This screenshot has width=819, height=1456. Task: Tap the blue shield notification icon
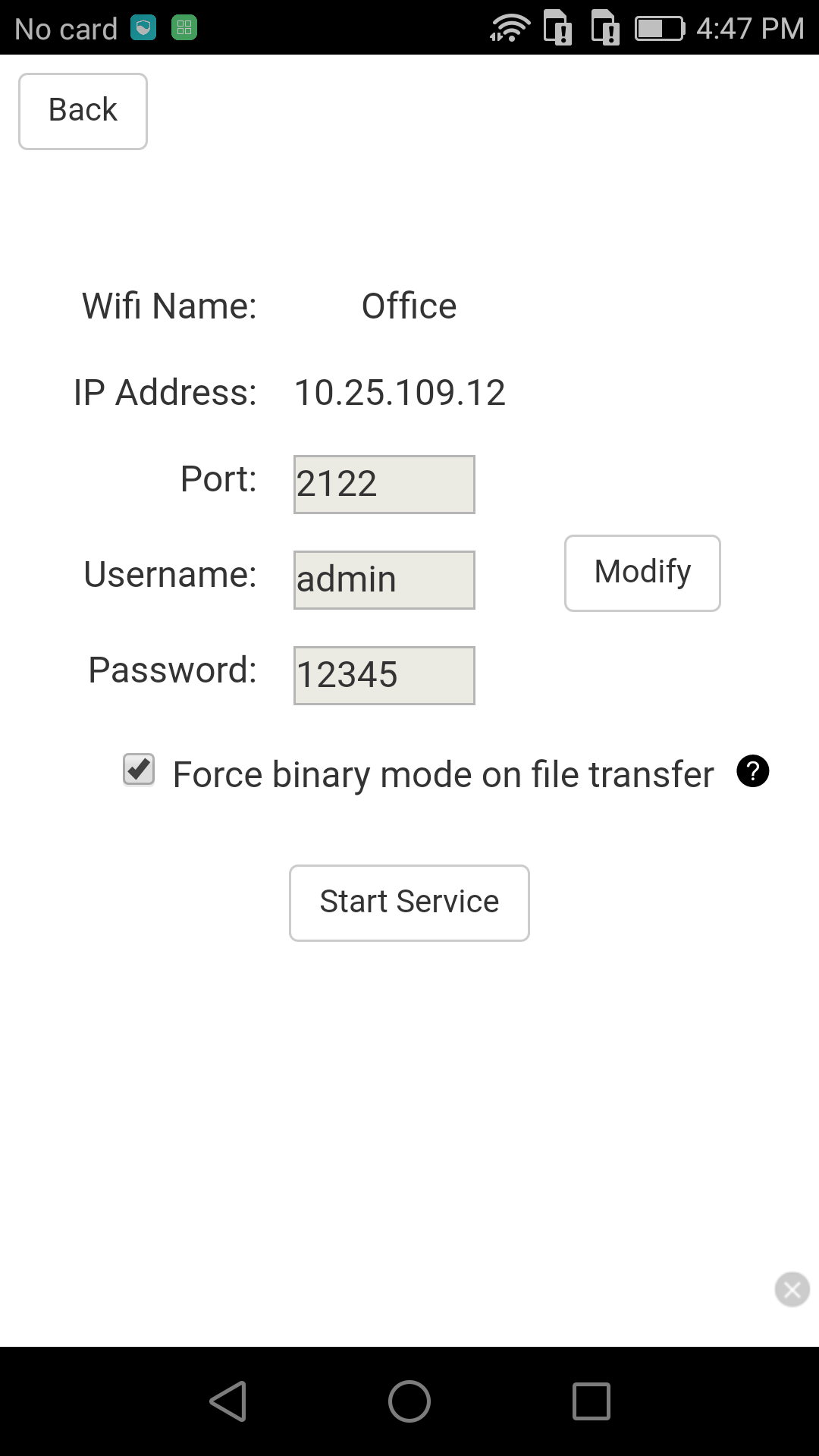click(x=143, y=28)
